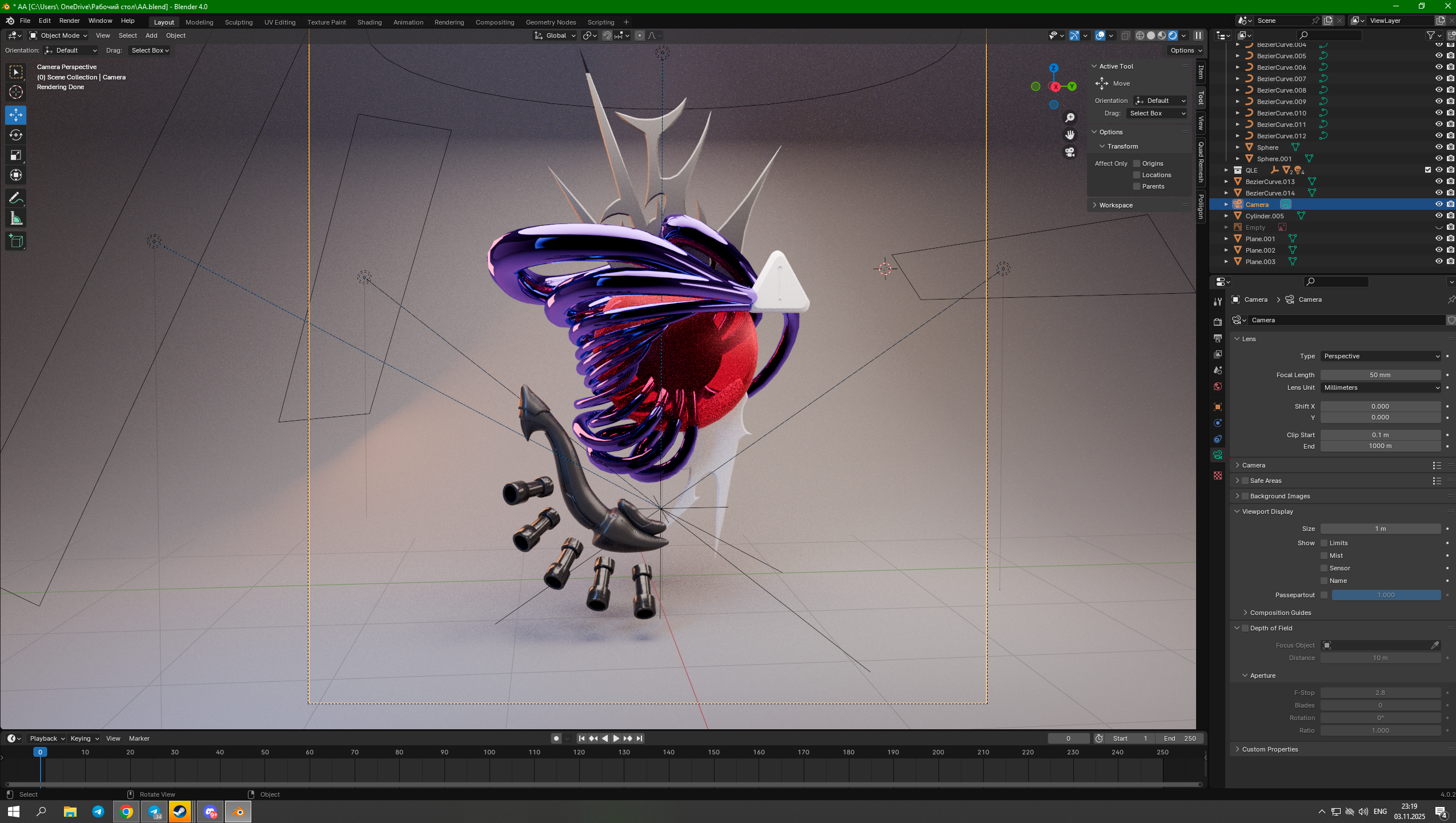Image resolution: width=1456 pixels, height=823 pixels.
Task: Hide Cylinder.005 using its eye icon
Action: click(x=1439, y=216)
